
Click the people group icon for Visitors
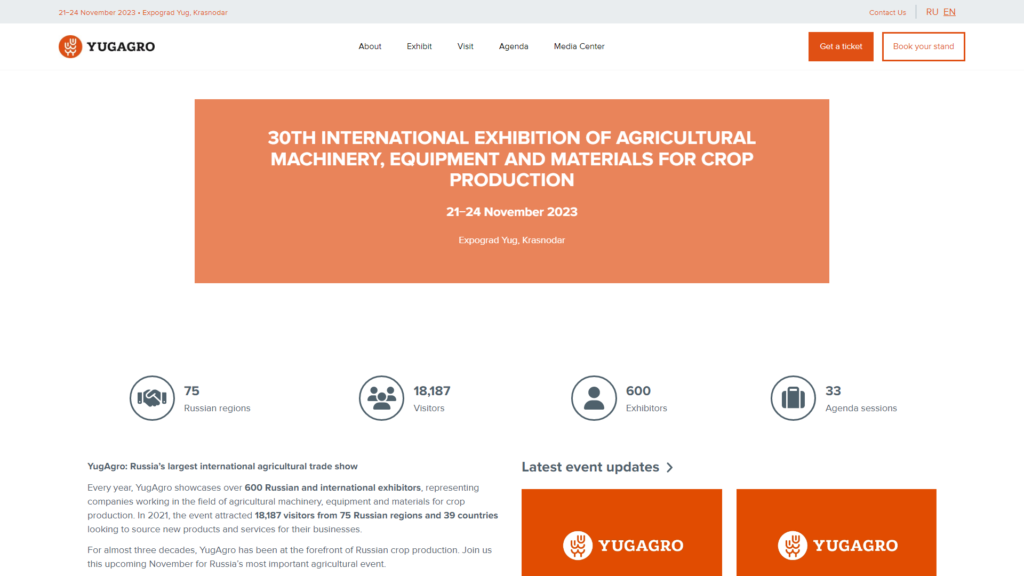pyautogui.click(x=381, y=398)
